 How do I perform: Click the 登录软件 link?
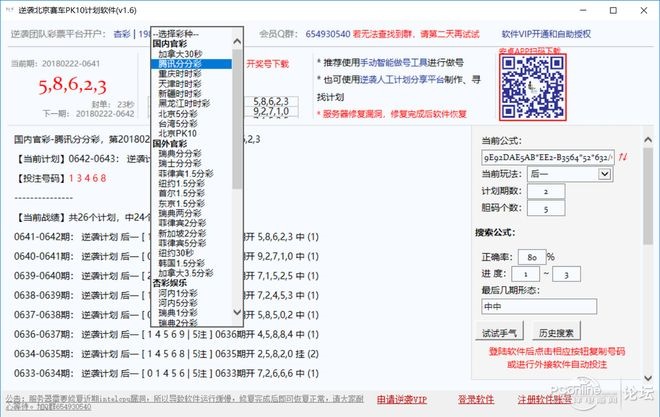click(476, 399)
